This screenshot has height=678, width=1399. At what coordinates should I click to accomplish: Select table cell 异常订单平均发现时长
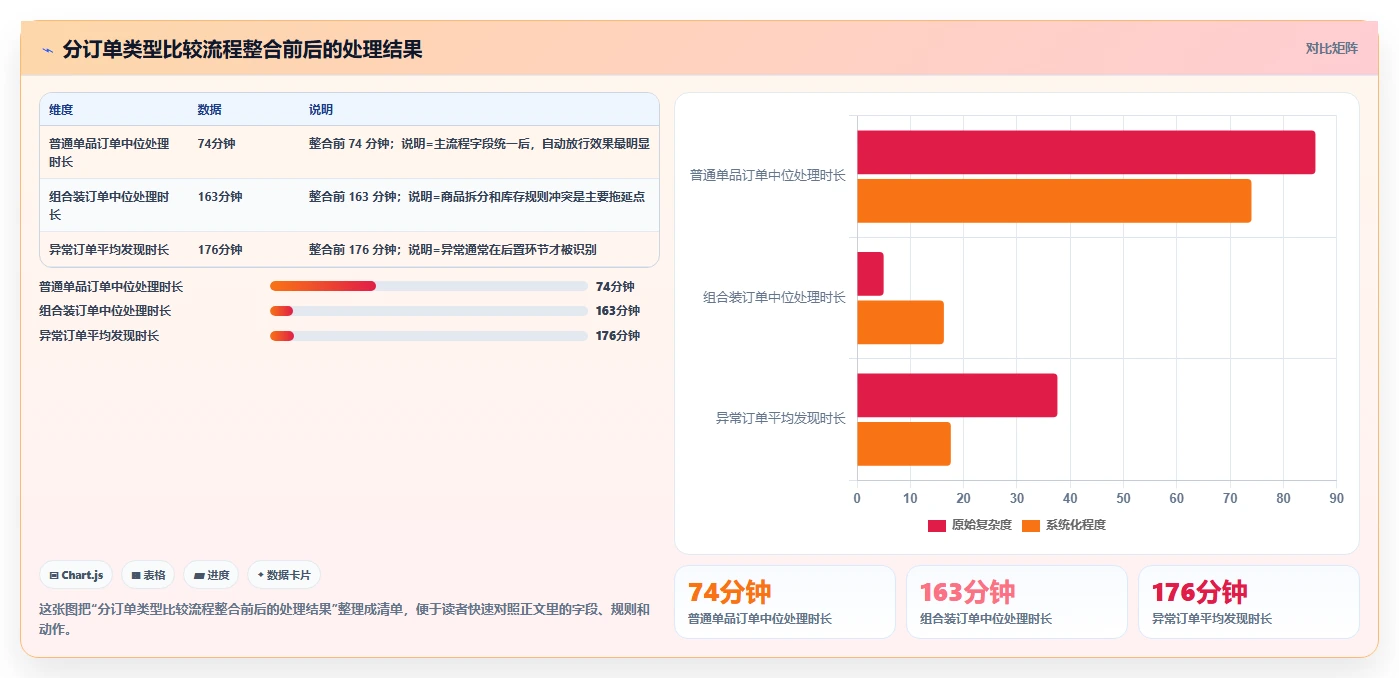coord(109,250)
